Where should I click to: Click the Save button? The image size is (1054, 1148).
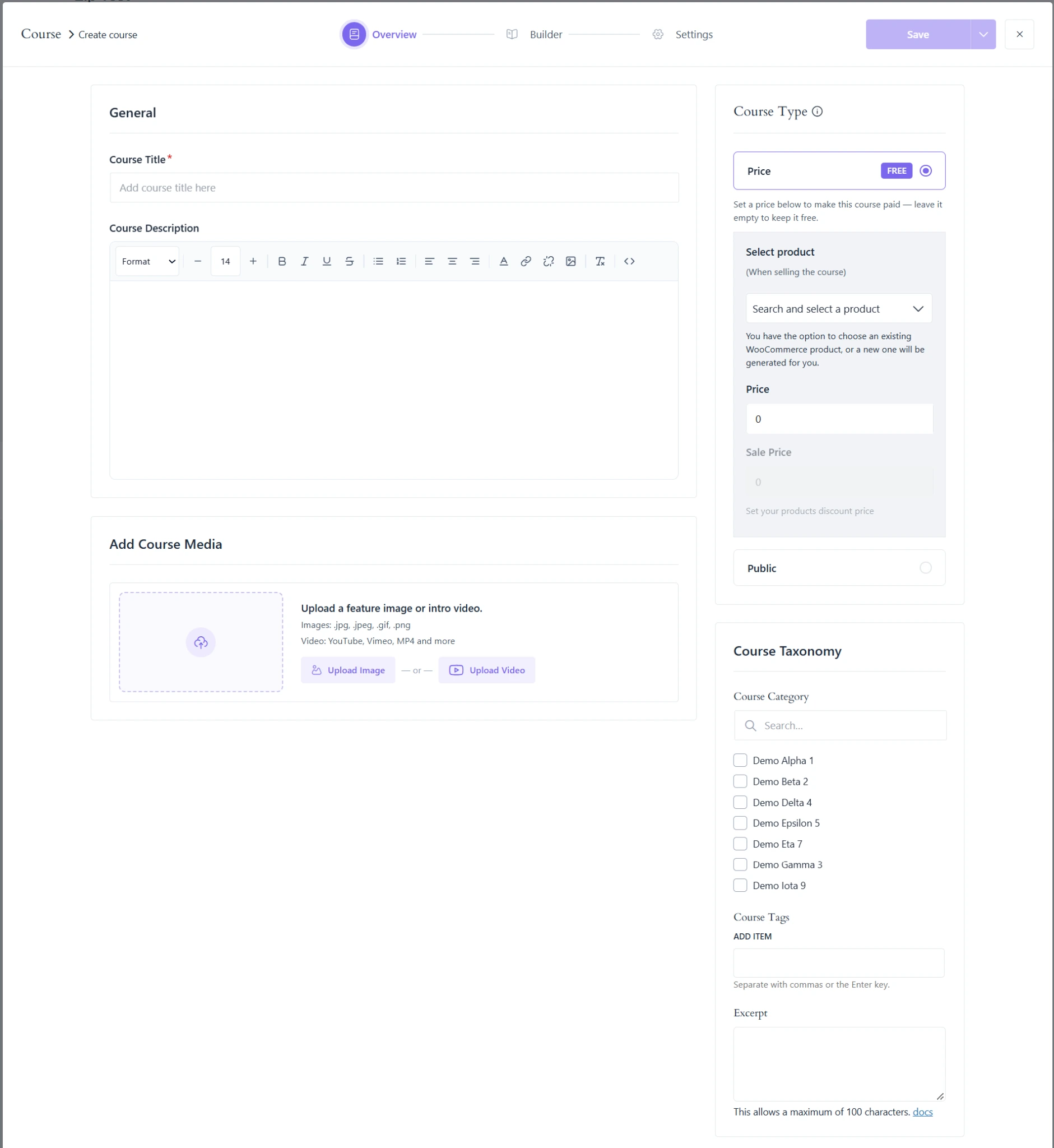pyautogui.click(x=918, y=34)
